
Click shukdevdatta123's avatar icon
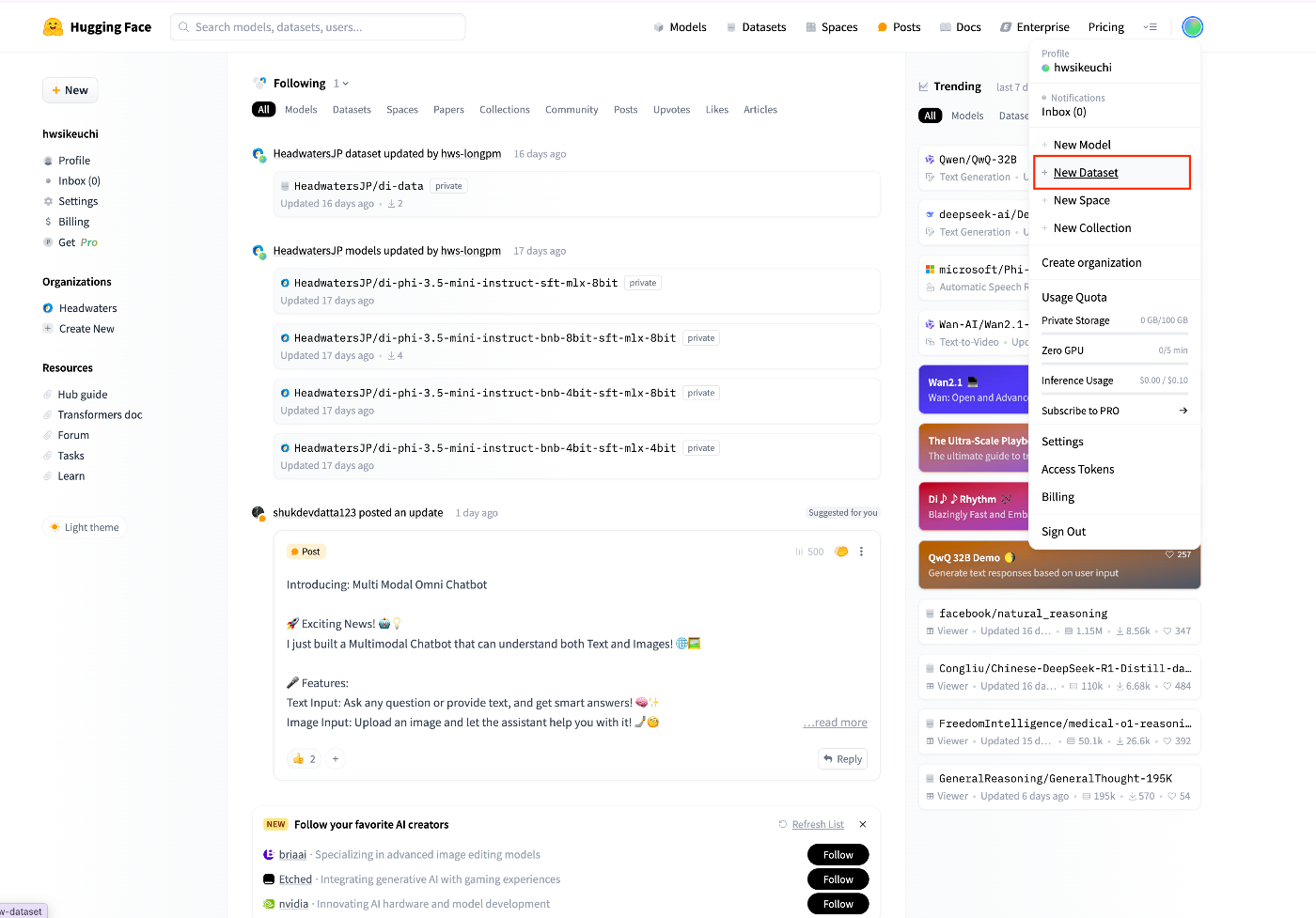click(258, 513)
